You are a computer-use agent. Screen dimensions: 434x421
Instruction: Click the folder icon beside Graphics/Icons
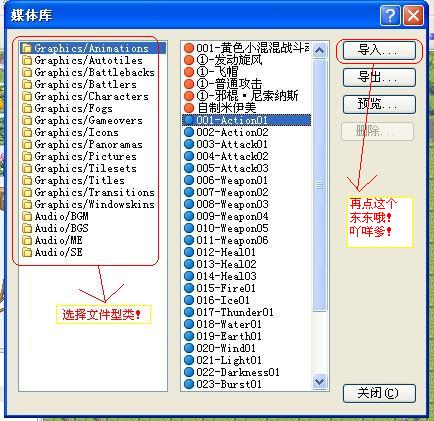[26, 132]
